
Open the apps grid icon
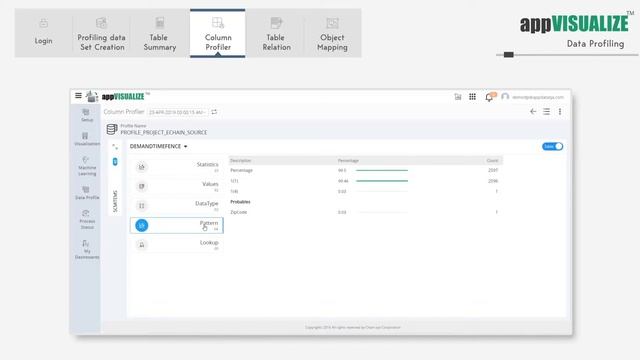(x=472, y=97)
